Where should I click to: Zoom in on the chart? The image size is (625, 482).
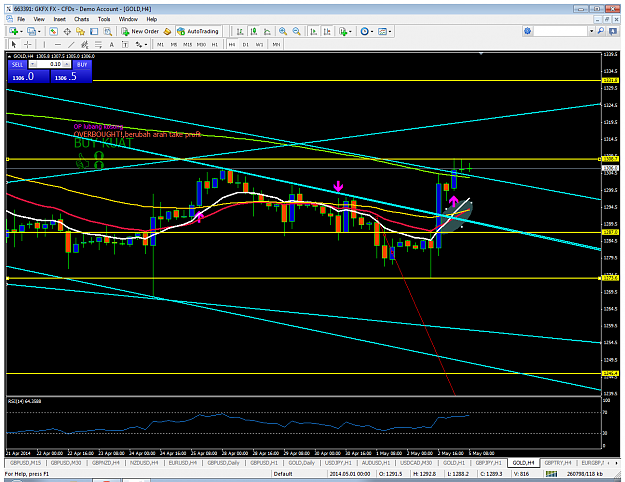pos(283,31)
